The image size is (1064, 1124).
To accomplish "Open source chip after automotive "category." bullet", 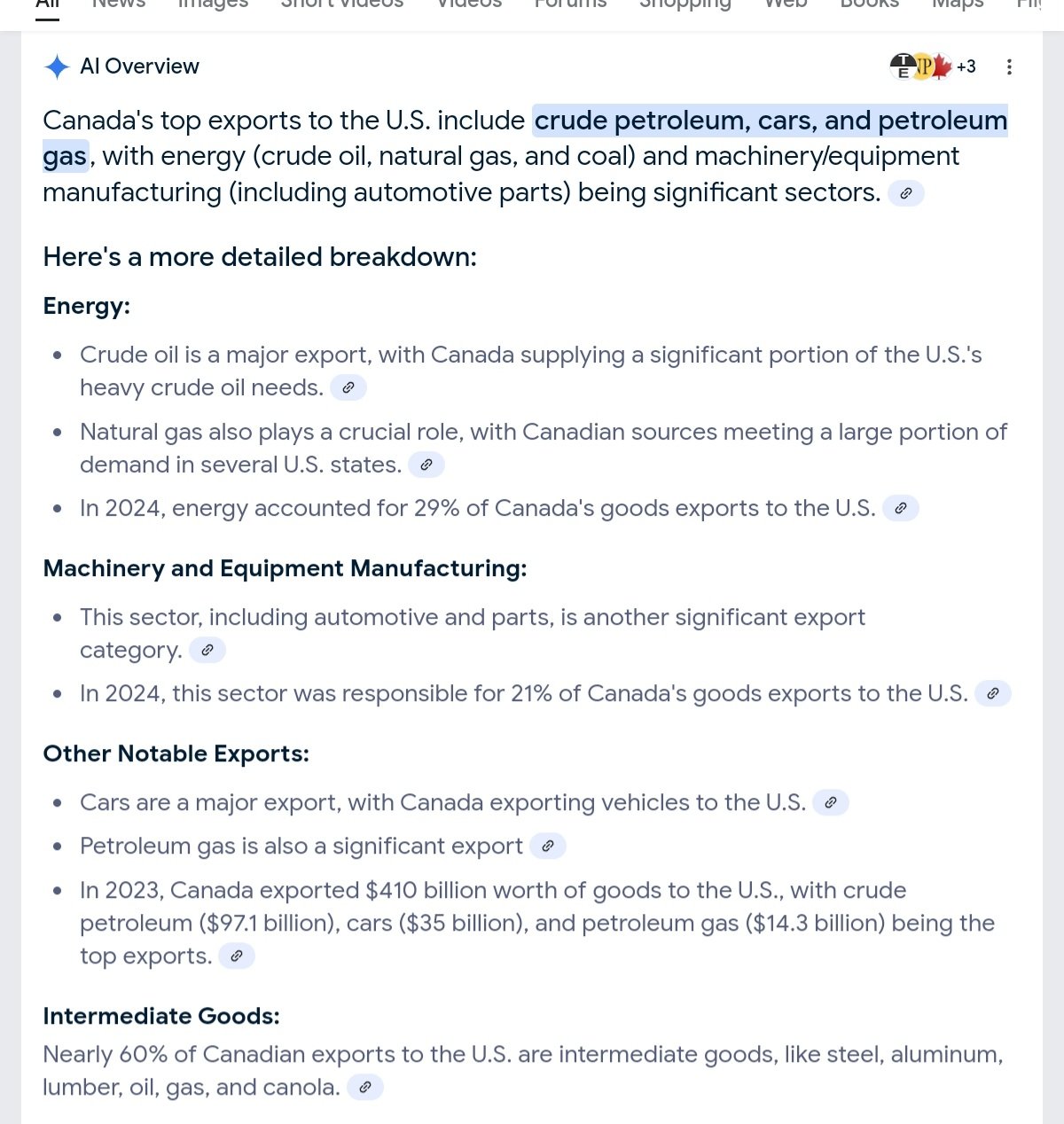I will [x=207, y=650].
